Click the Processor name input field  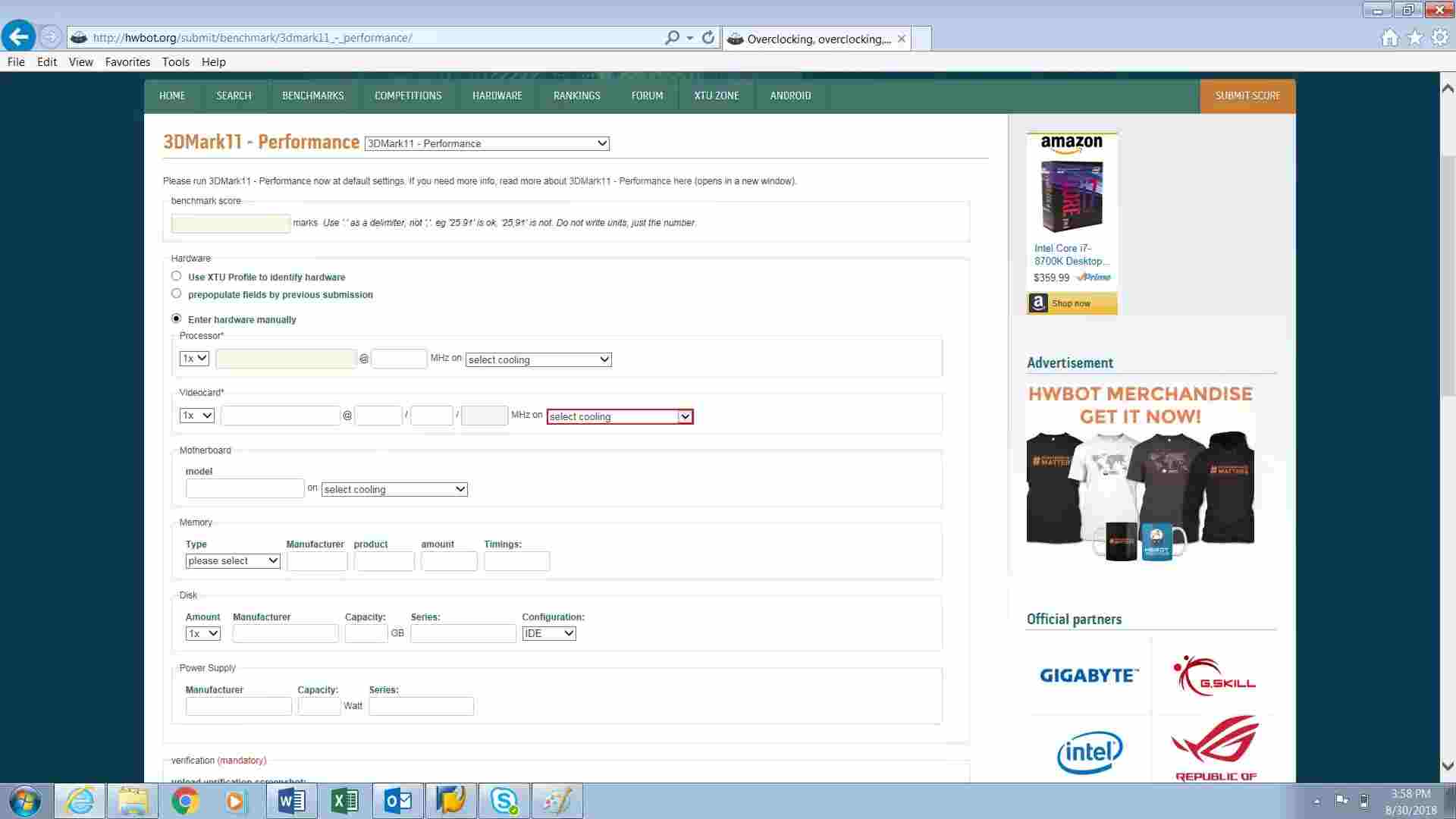point(286,359)
